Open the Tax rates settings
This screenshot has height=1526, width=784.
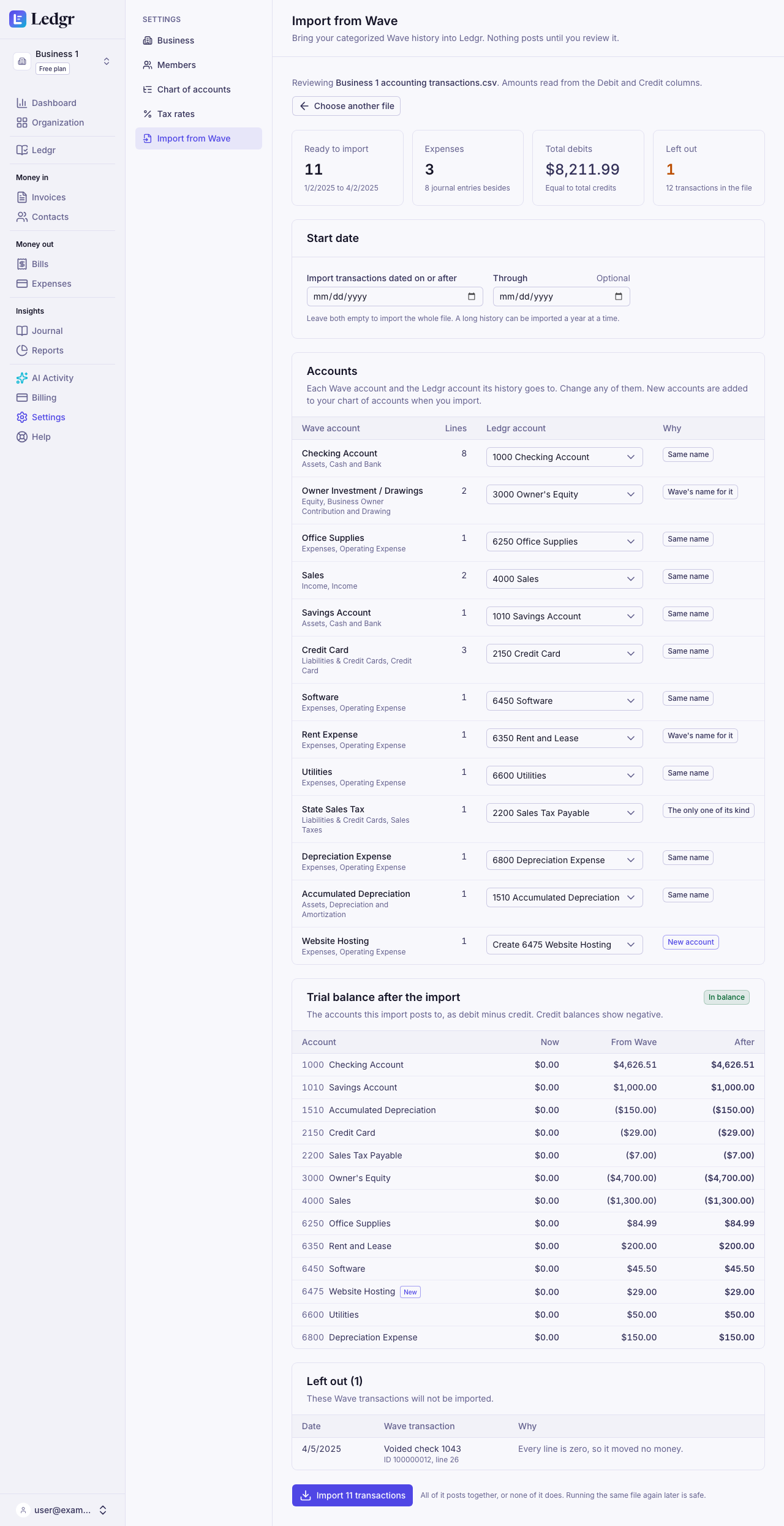click(x=198, y=114)
